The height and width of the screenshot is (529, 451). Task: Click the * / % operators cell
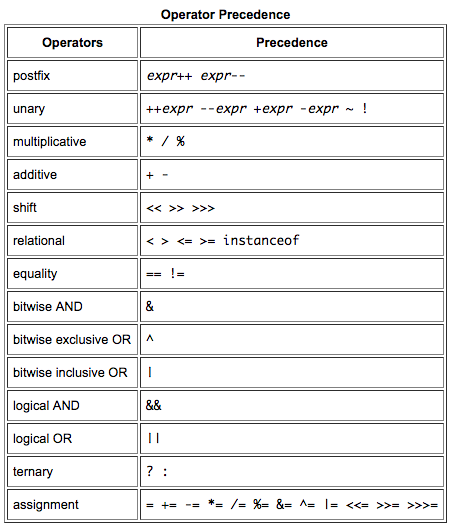[x=292, y=142]
